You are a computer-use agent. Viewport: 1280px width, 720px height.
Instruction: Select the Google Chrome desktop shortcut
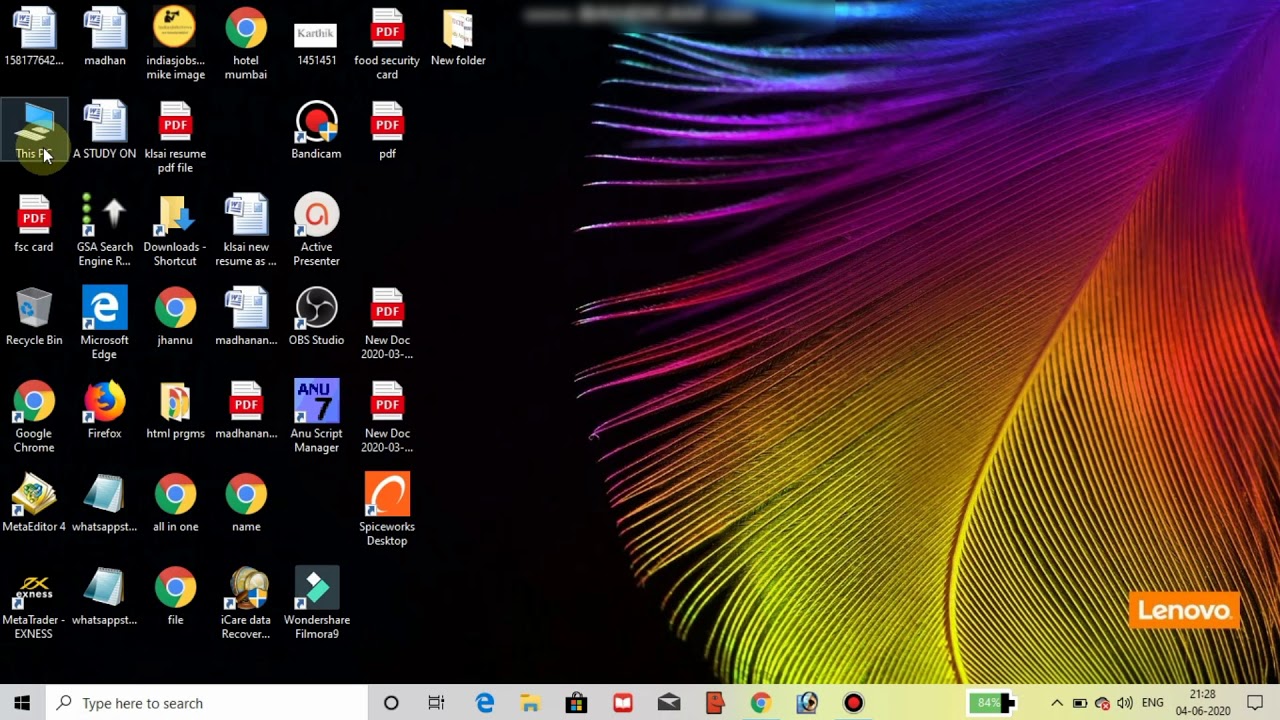pyautogui.click(x=34, y=417)
